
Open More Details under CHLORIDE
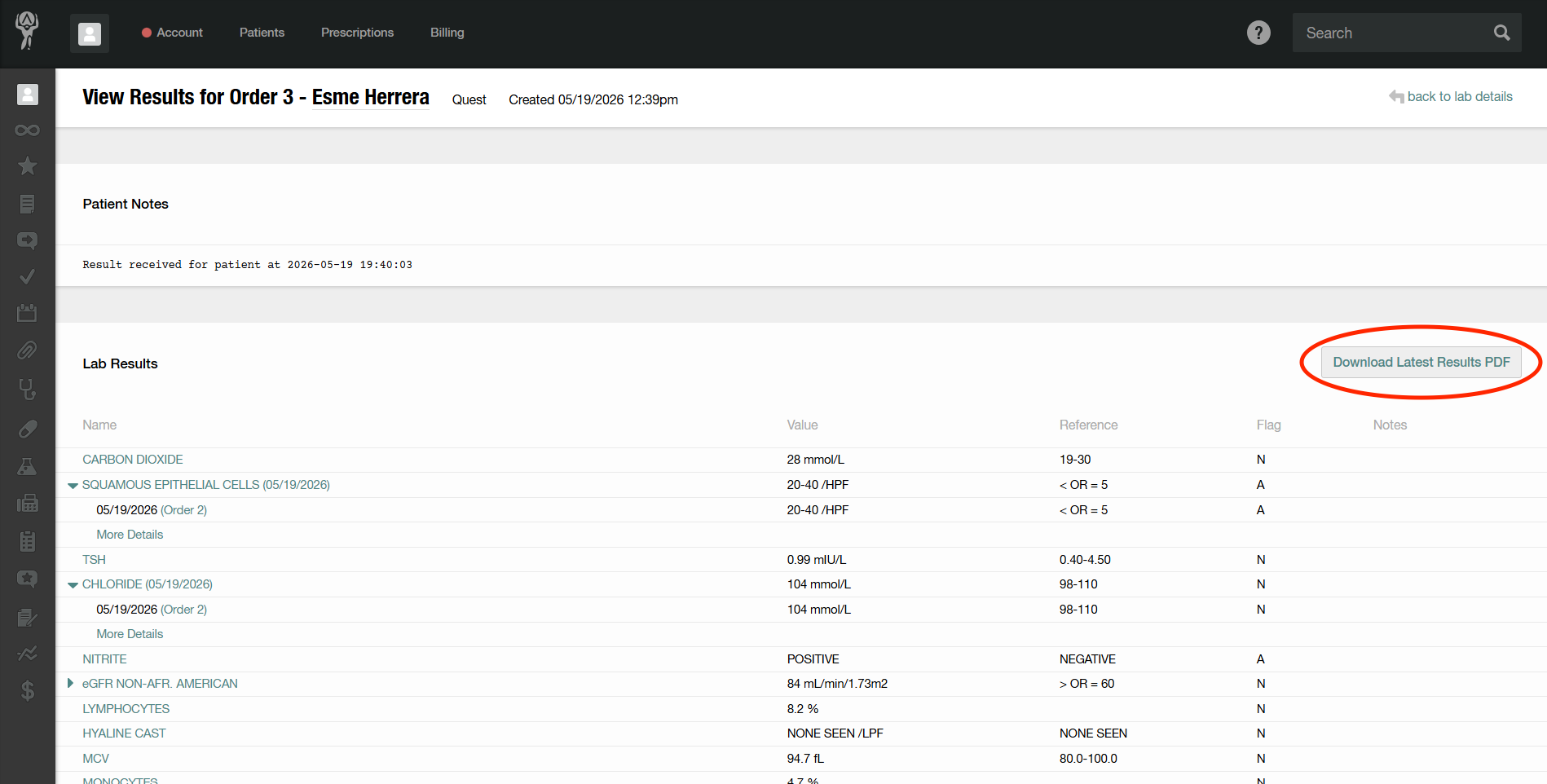[x=130, y=634]
